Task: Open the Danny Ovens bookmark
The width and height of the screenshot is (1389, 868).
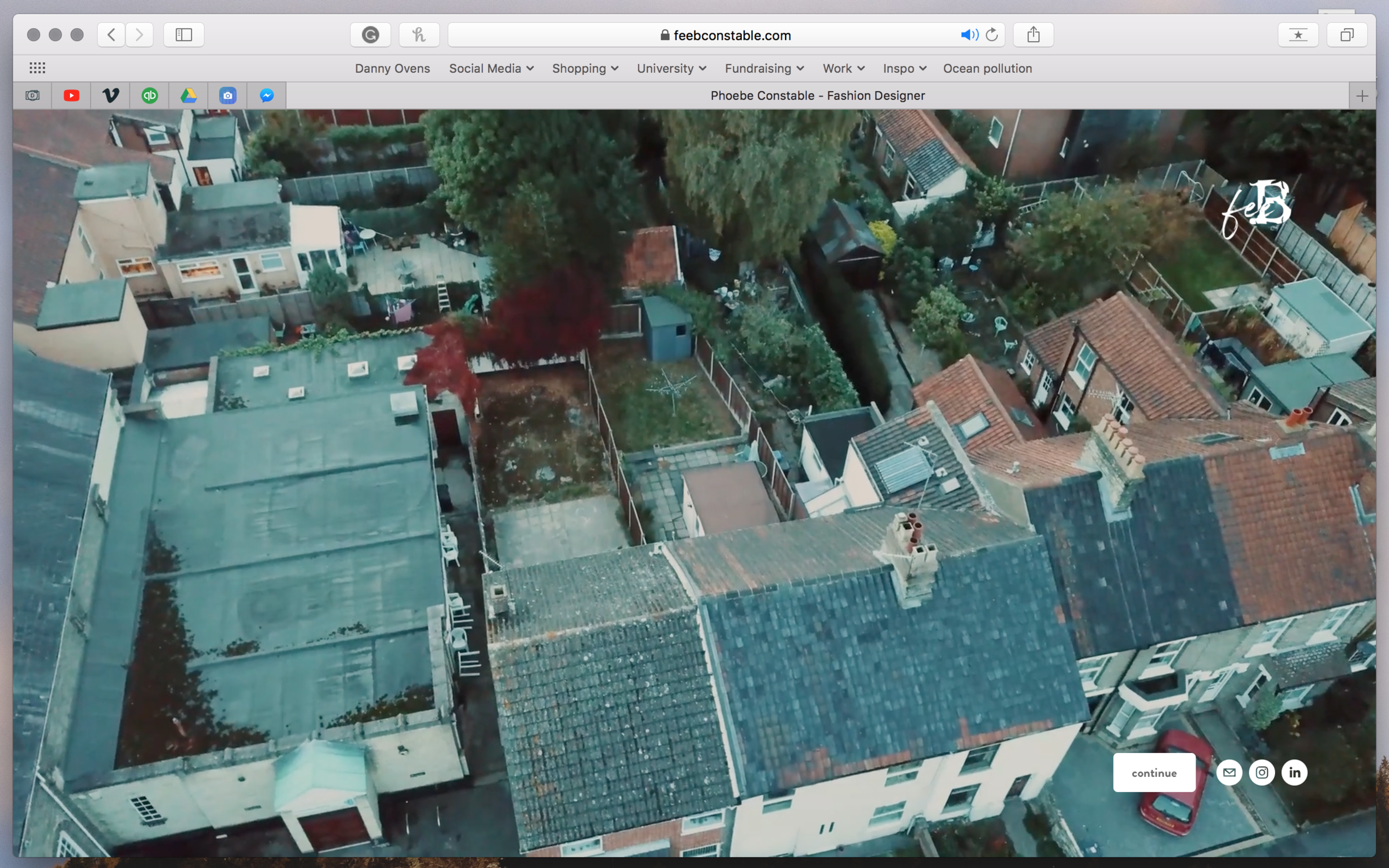Action: [x=392, y=68]
